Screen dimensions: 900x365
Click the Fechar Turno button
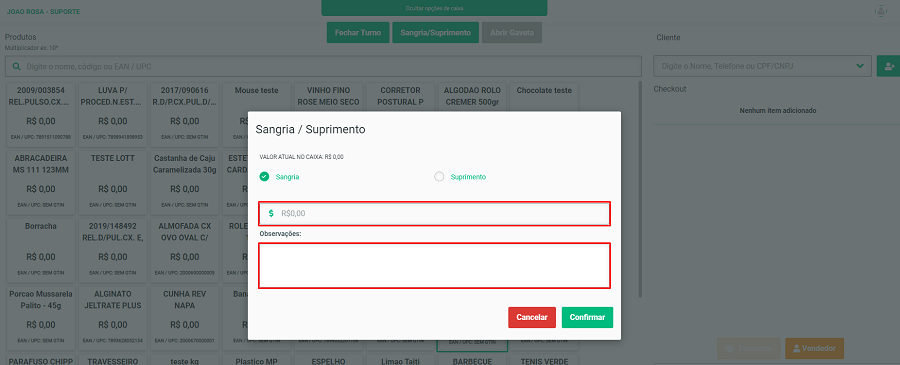[x=358, y=33]
